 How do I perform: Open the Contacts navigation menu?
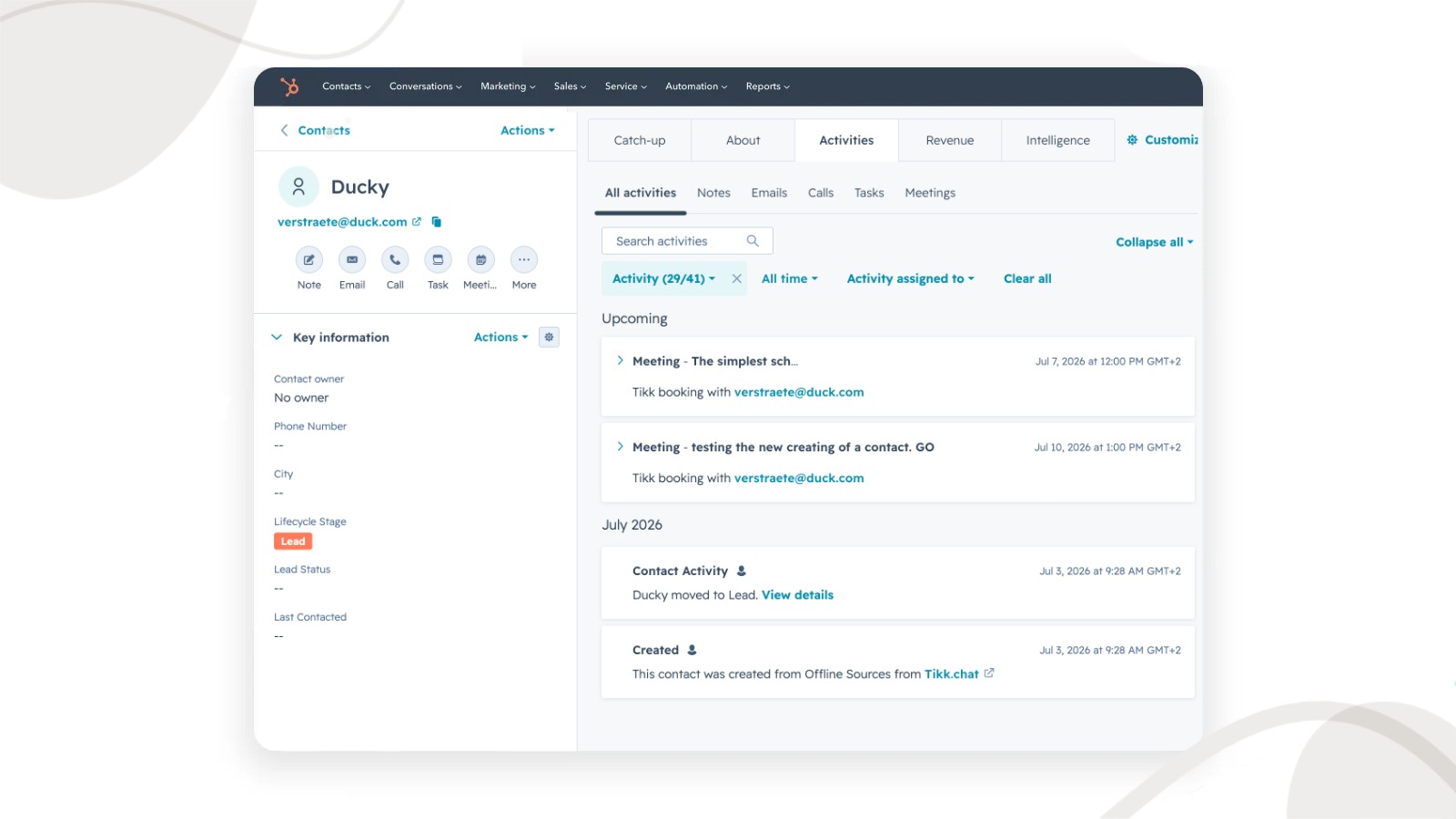347,86
